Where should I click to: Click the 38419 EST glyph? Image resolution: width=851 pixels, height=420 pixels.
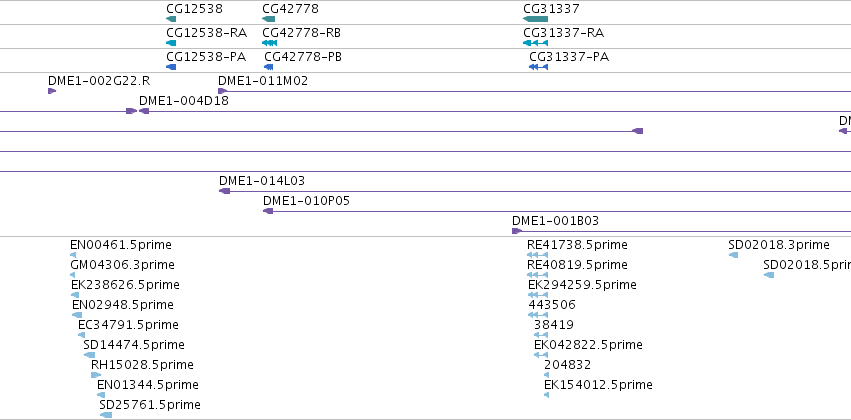(x=541, y=335)
